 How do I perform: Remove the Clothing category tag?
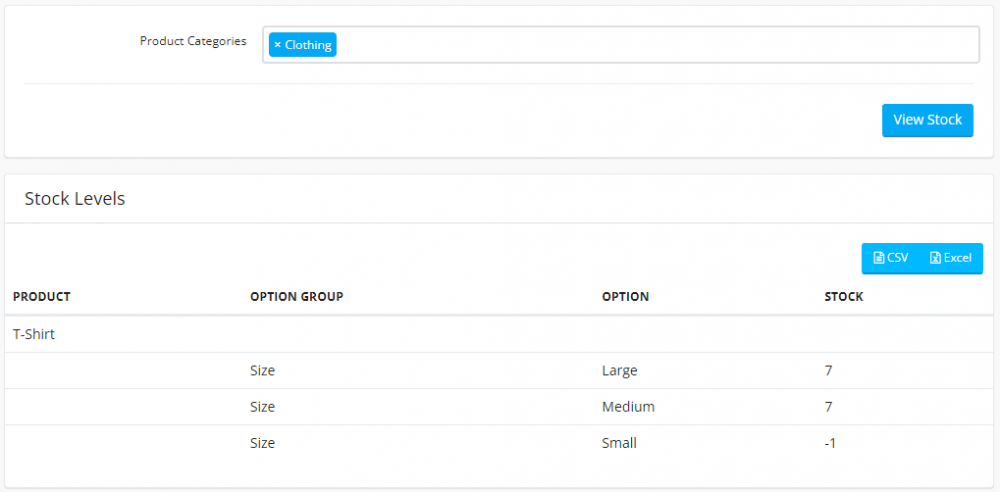(x=277, y=45)
